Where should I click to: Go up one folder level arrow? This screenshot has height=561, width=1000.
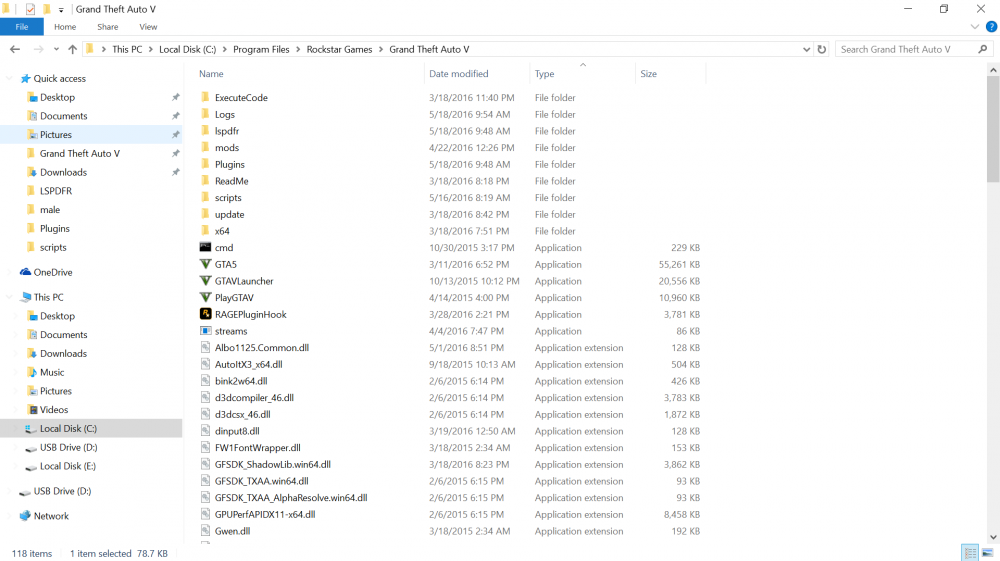click(x=73, y=49)
